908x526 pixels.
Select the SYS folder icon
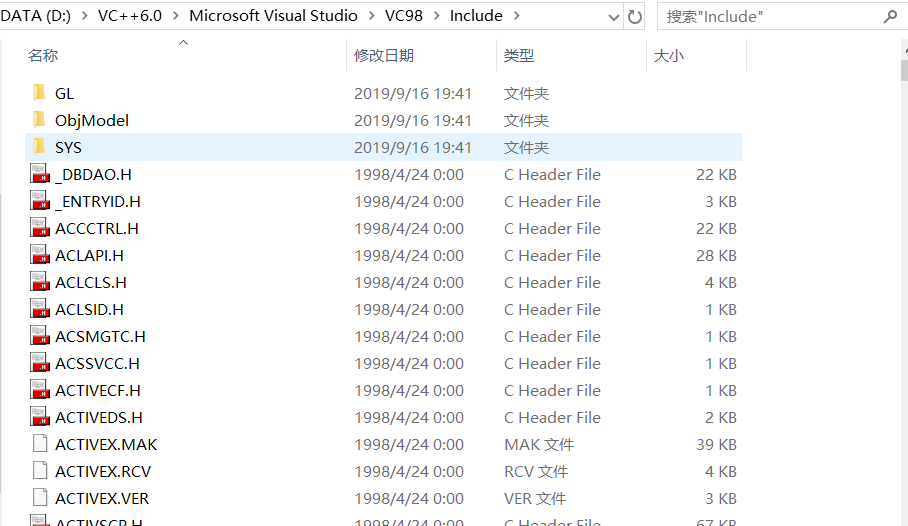pos(39,147)
